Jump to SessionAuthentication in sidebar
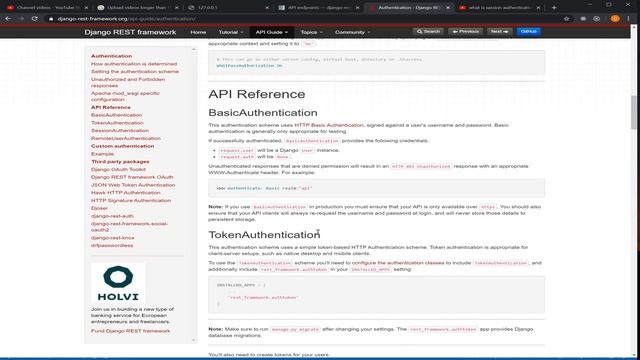This screenshot has height=360, width=640. point(120,131)
